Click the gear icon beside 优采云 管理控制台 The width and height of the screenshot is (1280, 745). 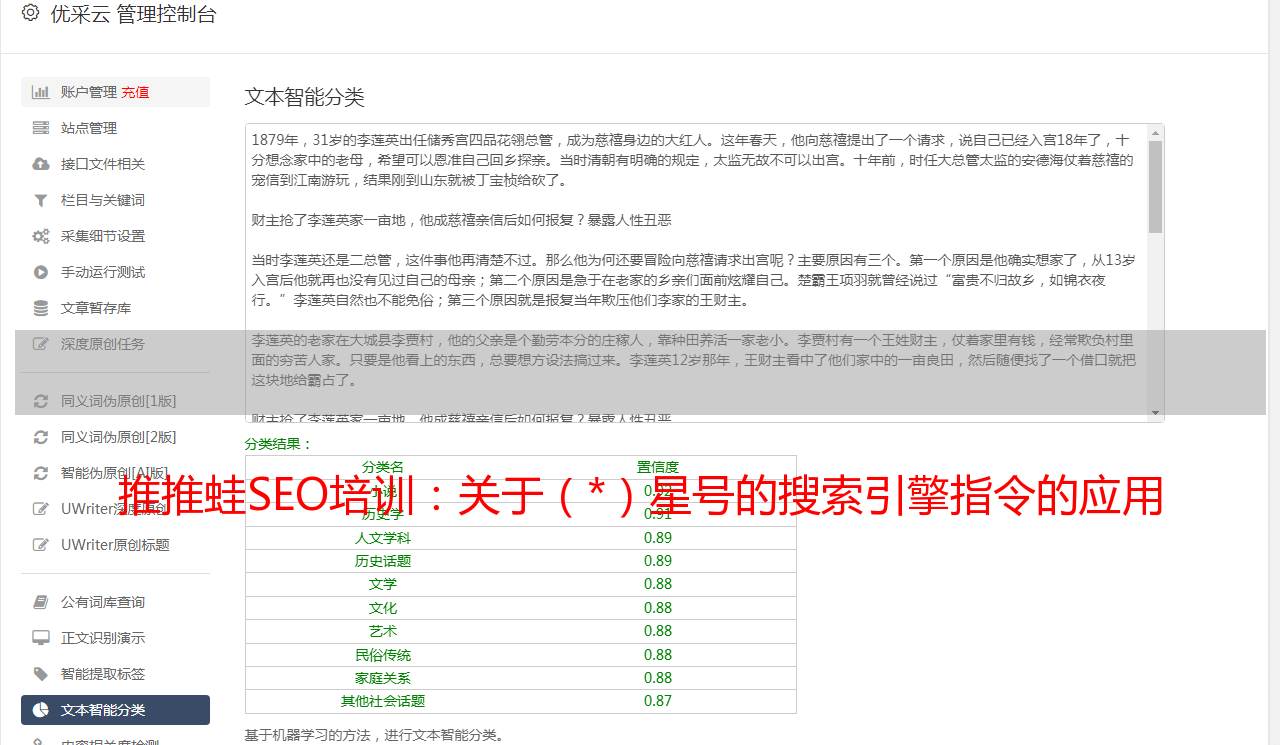[30, 14]
